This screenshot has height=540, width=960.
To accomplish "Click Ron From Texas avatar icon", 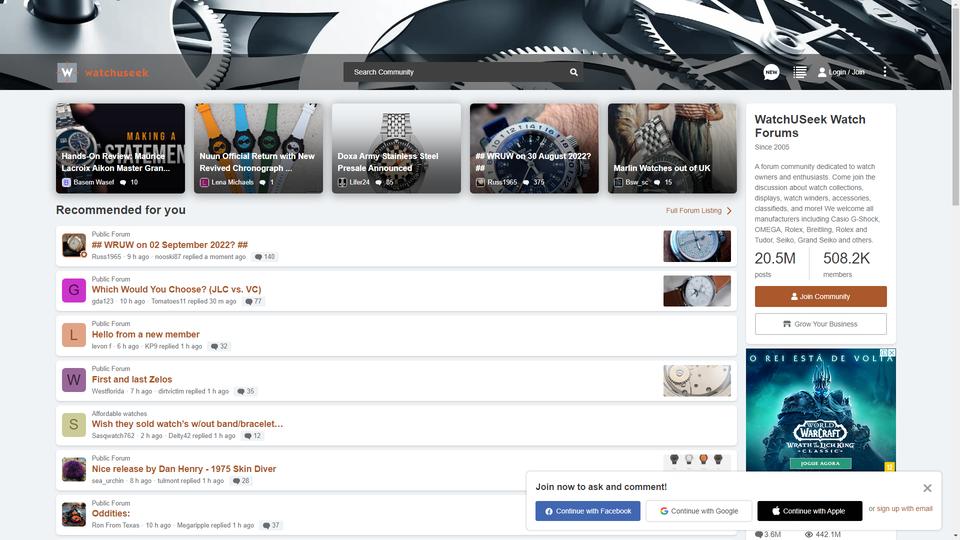I will click(x=73, y=514).
